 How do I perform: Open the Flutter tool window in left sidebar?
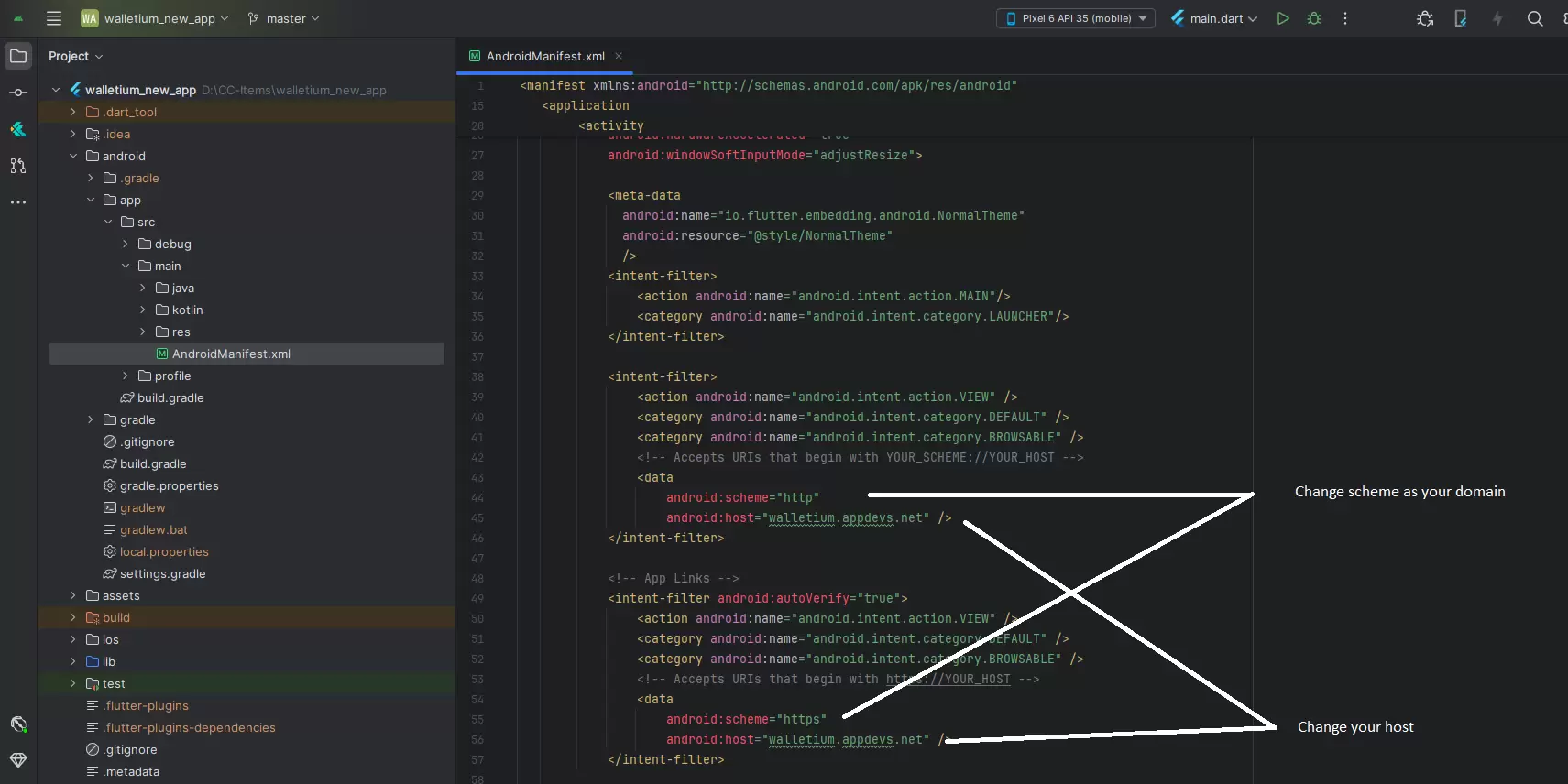[x=18, y=129]
